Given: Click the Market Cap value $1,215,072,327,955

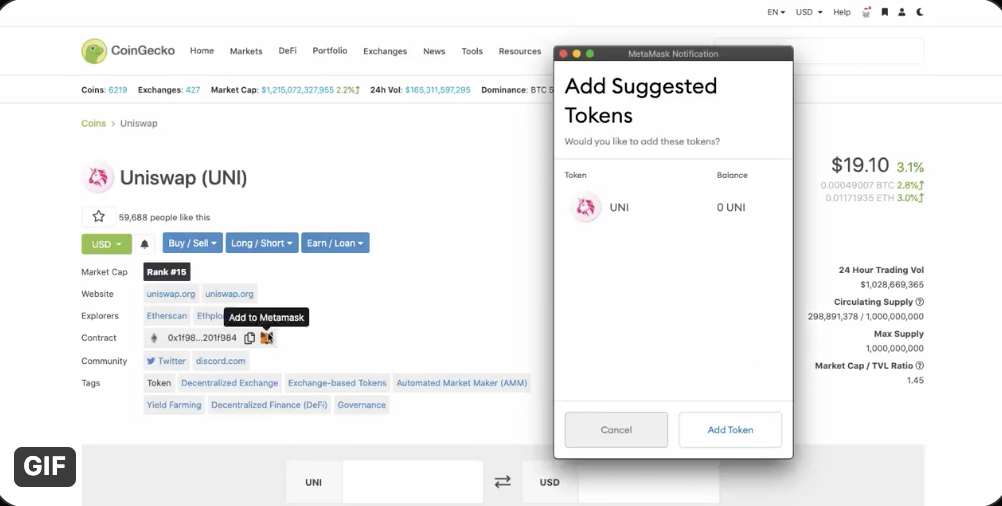Looking at the screenshot, I should coord(297,90).
